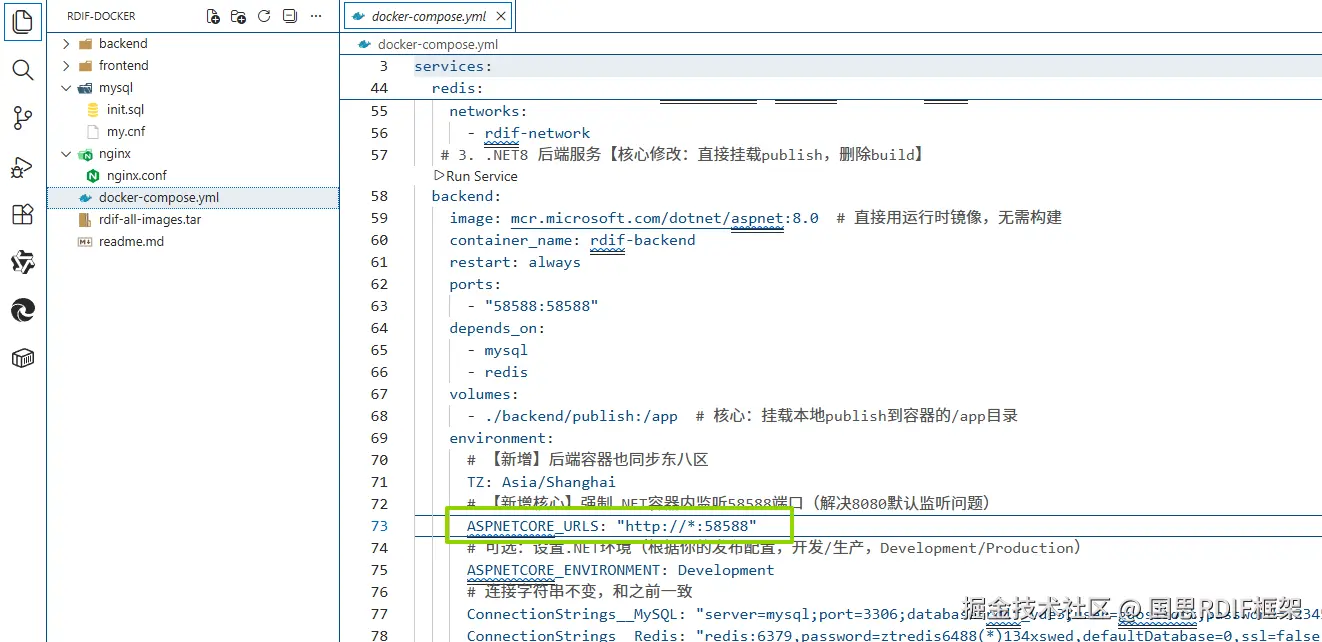
Task: Click the Run Service code lens link
Action: pyautogui.click(x=478, y=176)
